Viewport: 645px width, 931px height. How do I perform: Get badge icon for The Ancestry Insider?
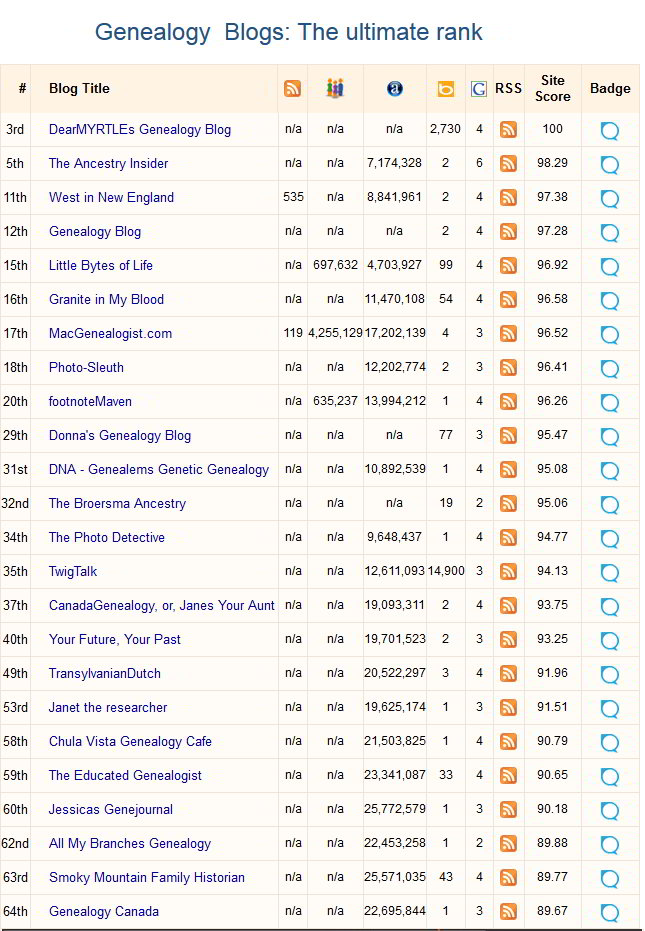pos(610,164)
